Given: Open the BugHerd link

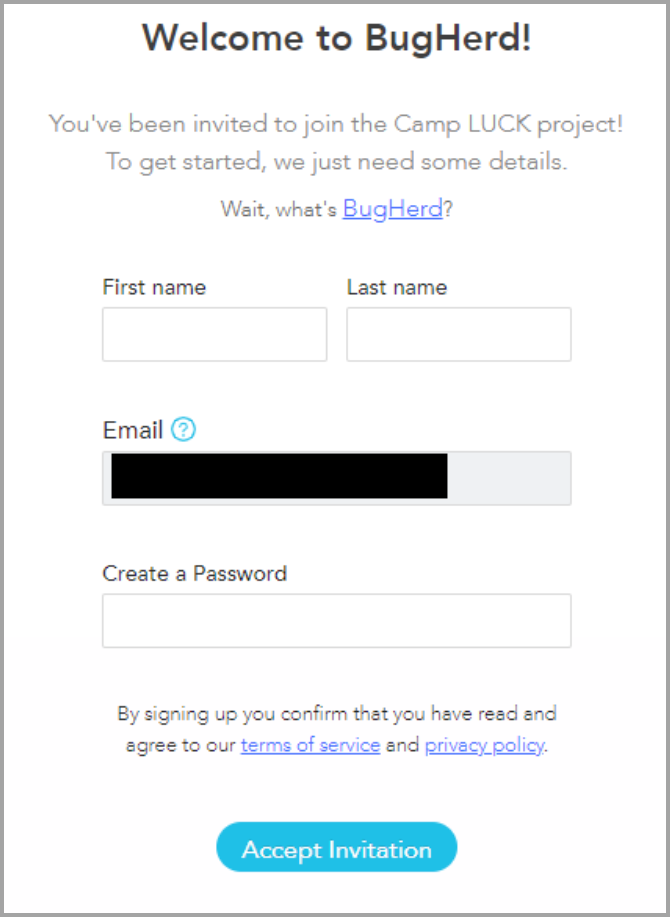Looking at the screenshot, I should tap(392, 208).
